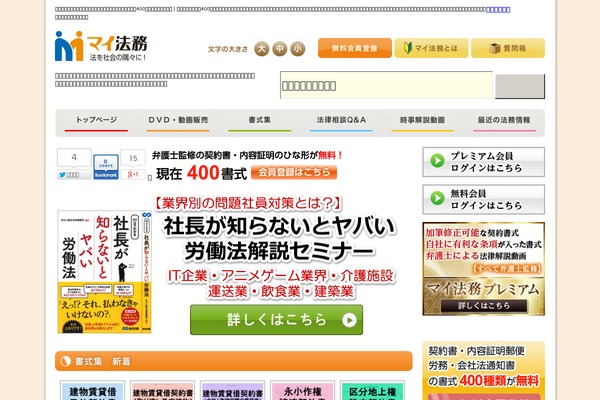600x400 pixels.
Task: Click the Google +1 button
Action: point(133,175)
